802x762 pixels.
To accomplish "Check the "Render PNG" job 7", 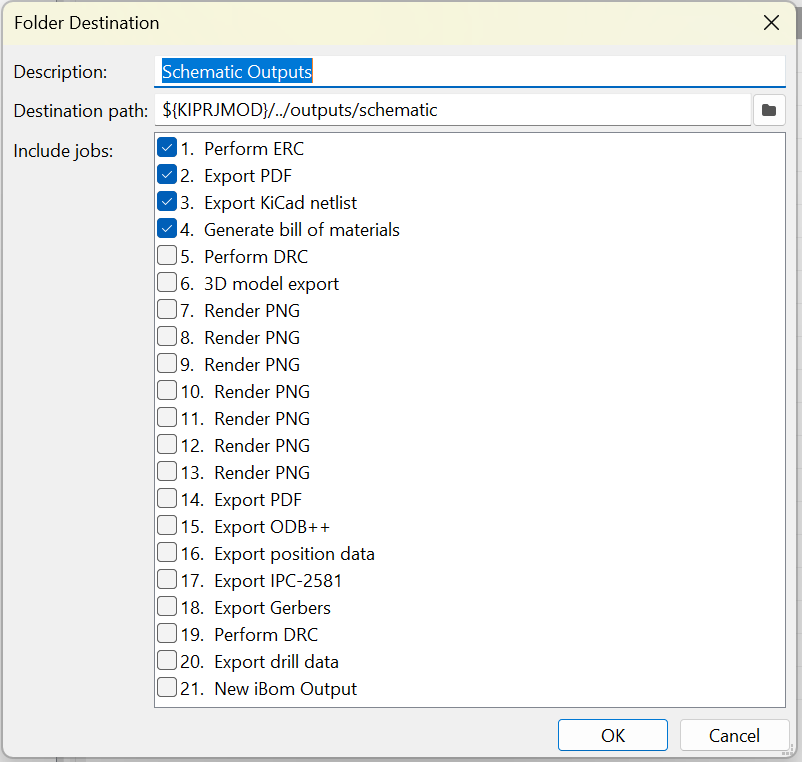I will pos(166,310).
